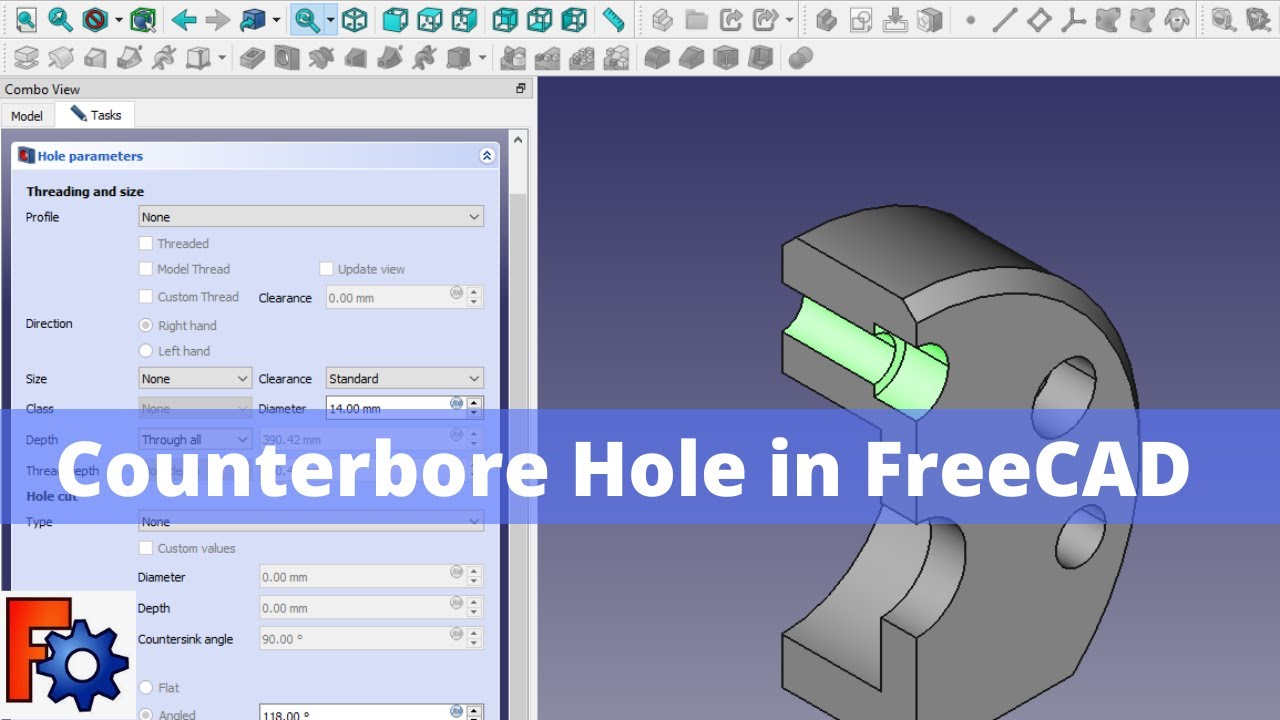Open the Draw Style dropdown arrow
This screenshot has height=720, width=1280.
click(119, 19)
